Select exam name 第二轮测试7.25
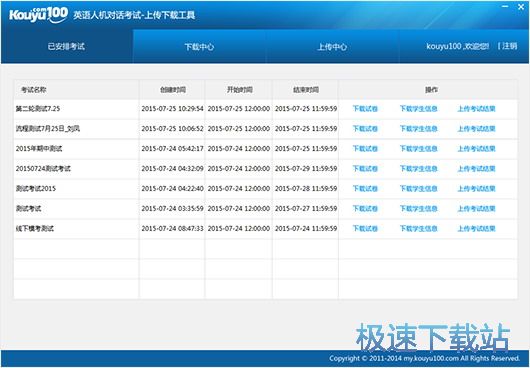 tap(38, 109)
